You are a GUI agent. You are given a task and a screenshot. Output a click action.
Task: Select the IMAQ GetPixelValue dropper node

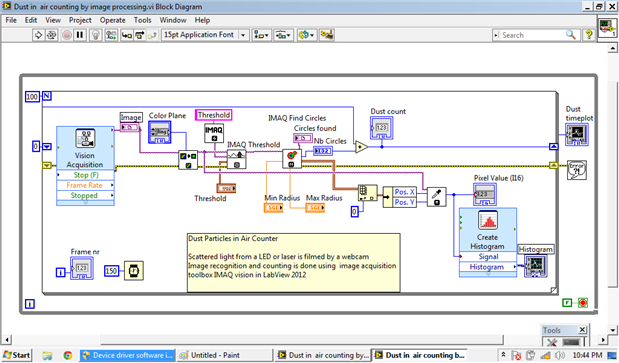click(437, 197)
